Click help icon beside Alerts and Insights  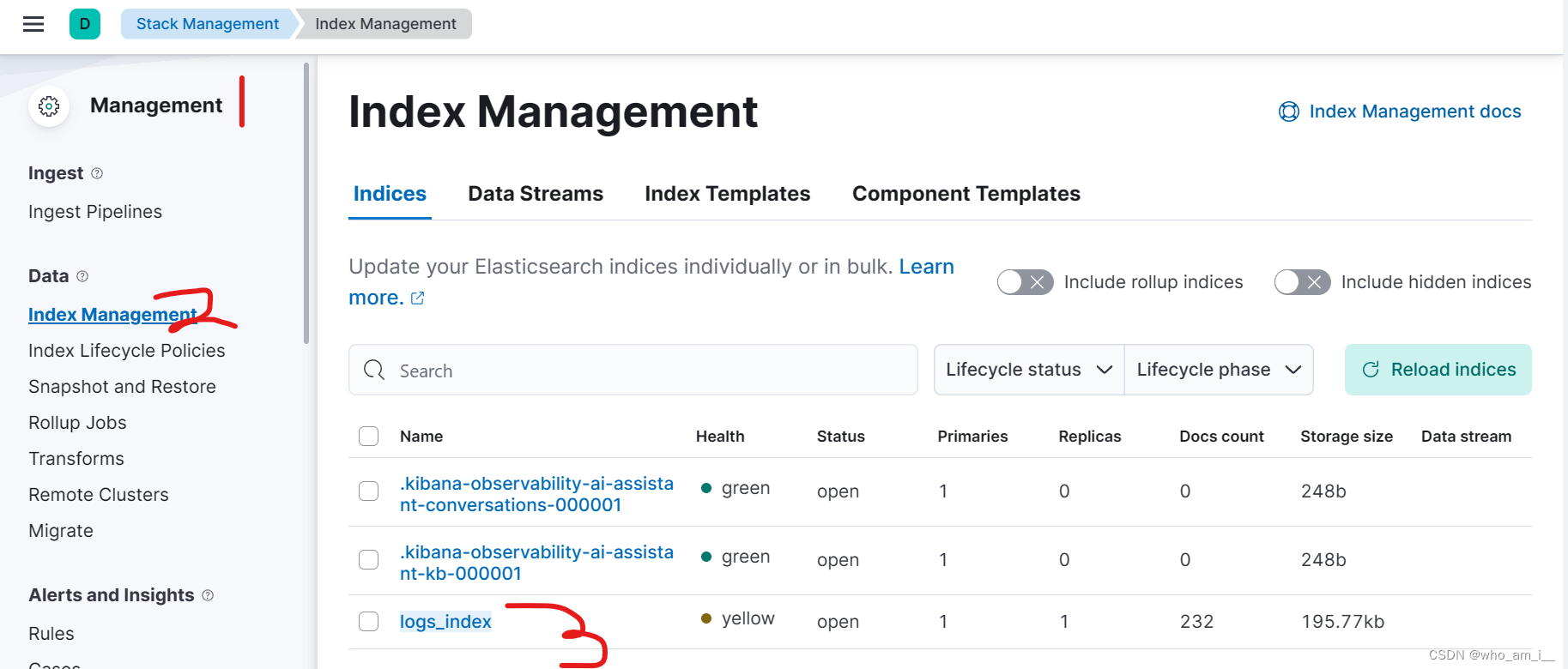tap(208, 595)
